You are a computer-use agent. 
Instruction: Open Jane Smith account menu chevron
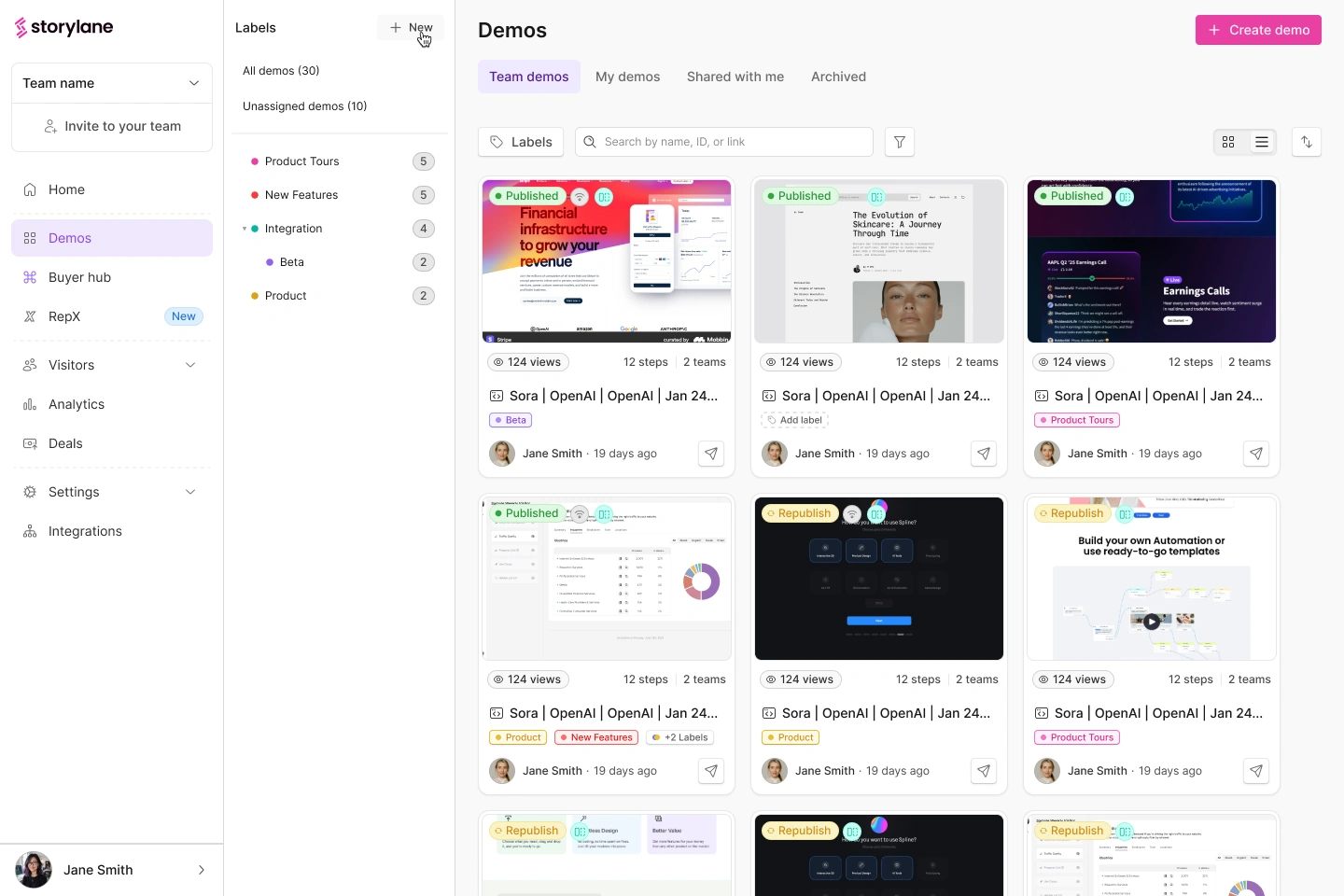202,870
